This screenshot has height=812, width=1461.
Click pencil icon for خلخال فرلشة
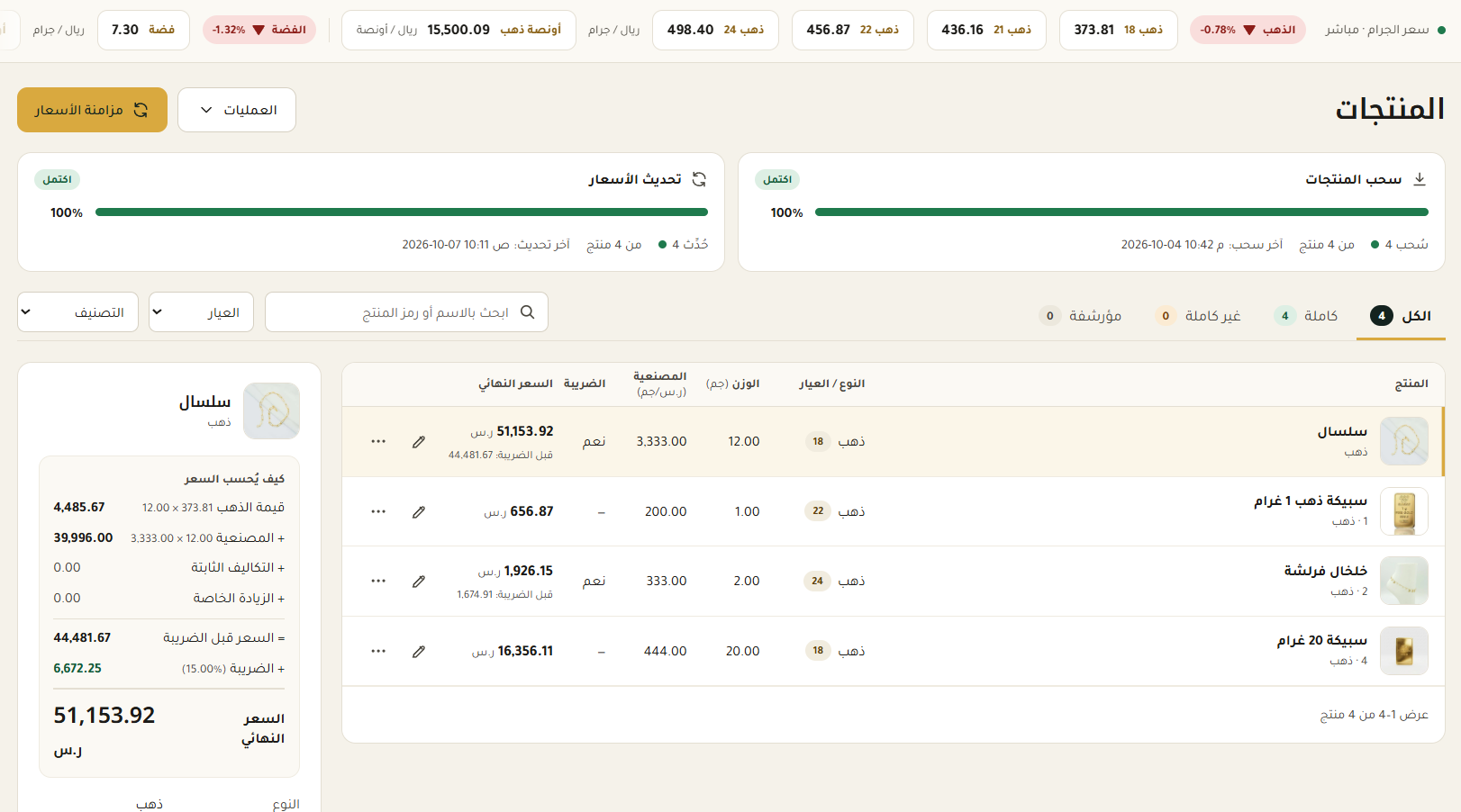click(419, 582)
